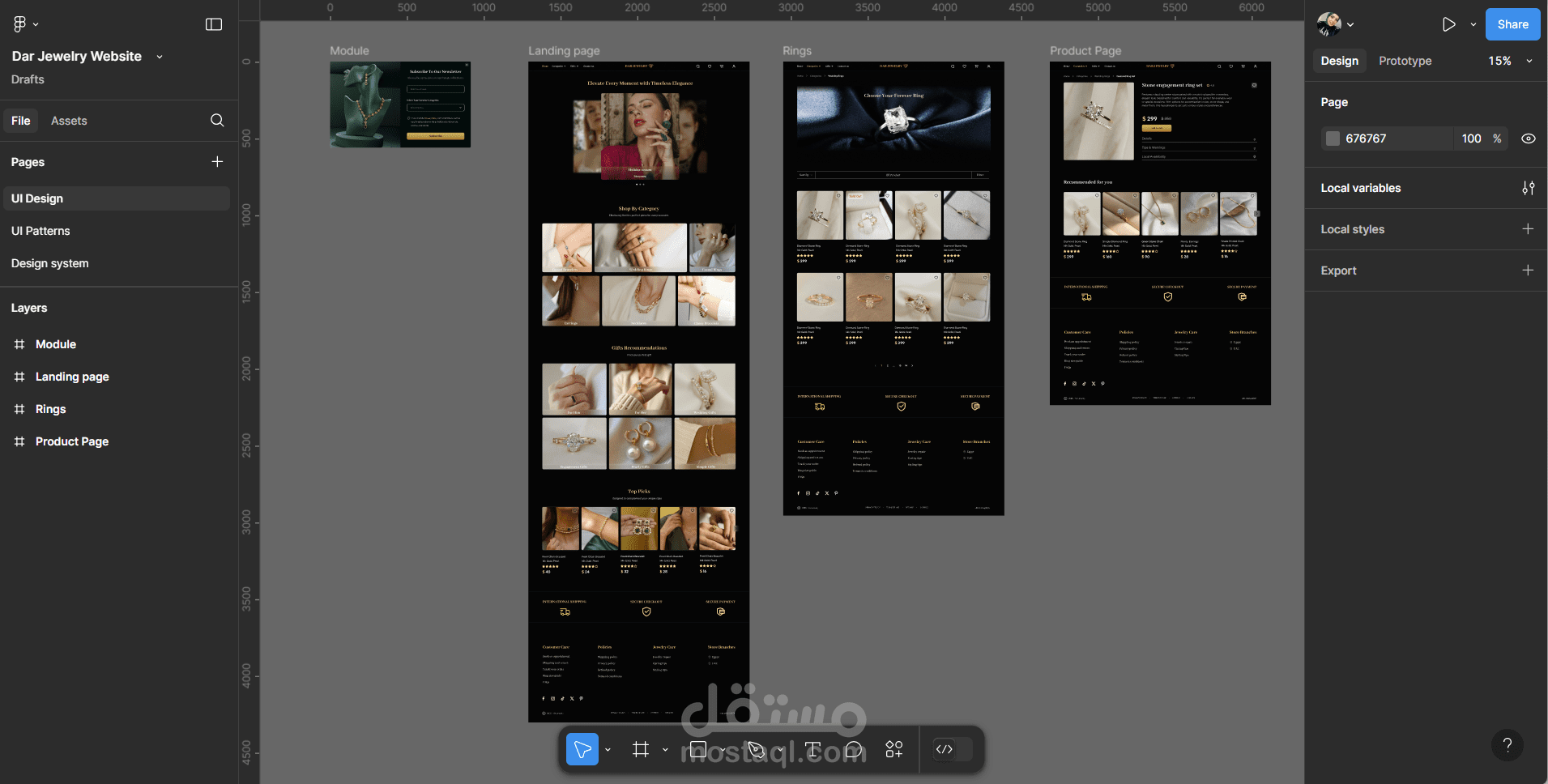1548x784 pixels.
Task: Open the UI Design page
Action: tap(116, 198)
